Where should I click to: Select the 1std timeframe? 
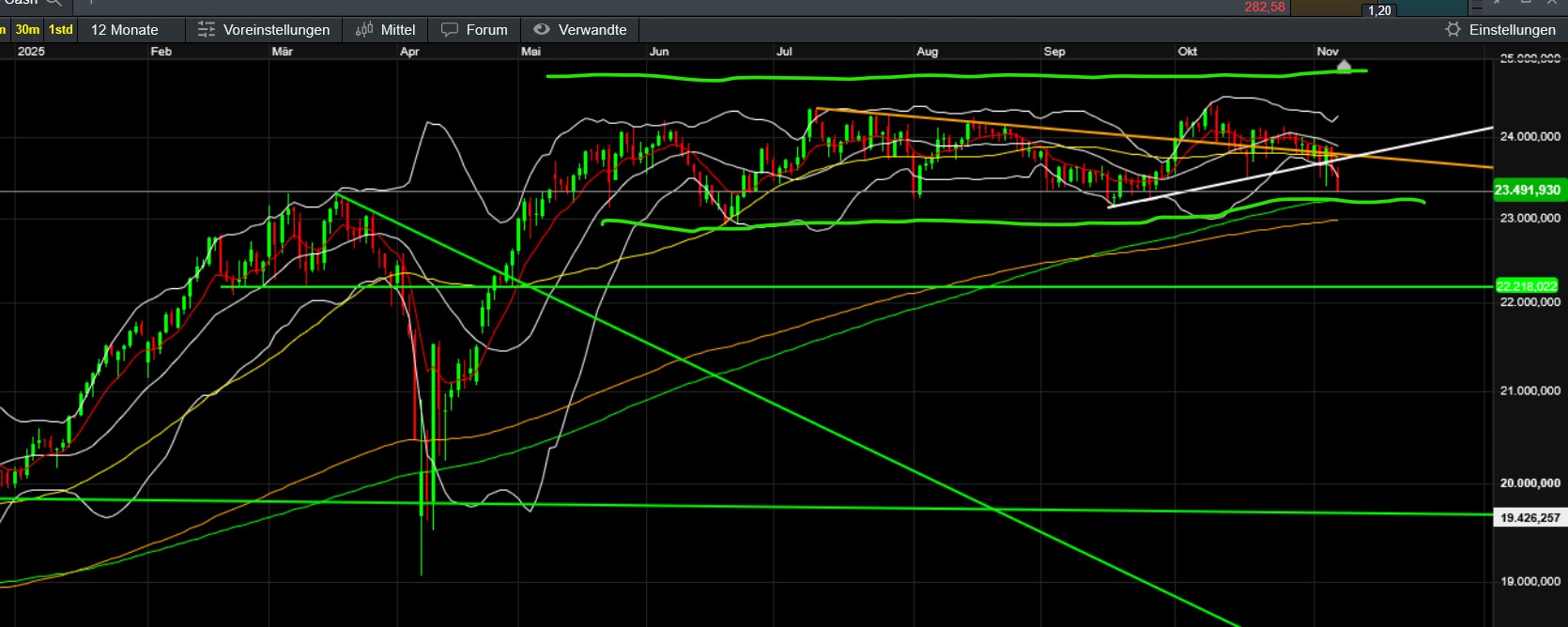click(x=61, y=30)
